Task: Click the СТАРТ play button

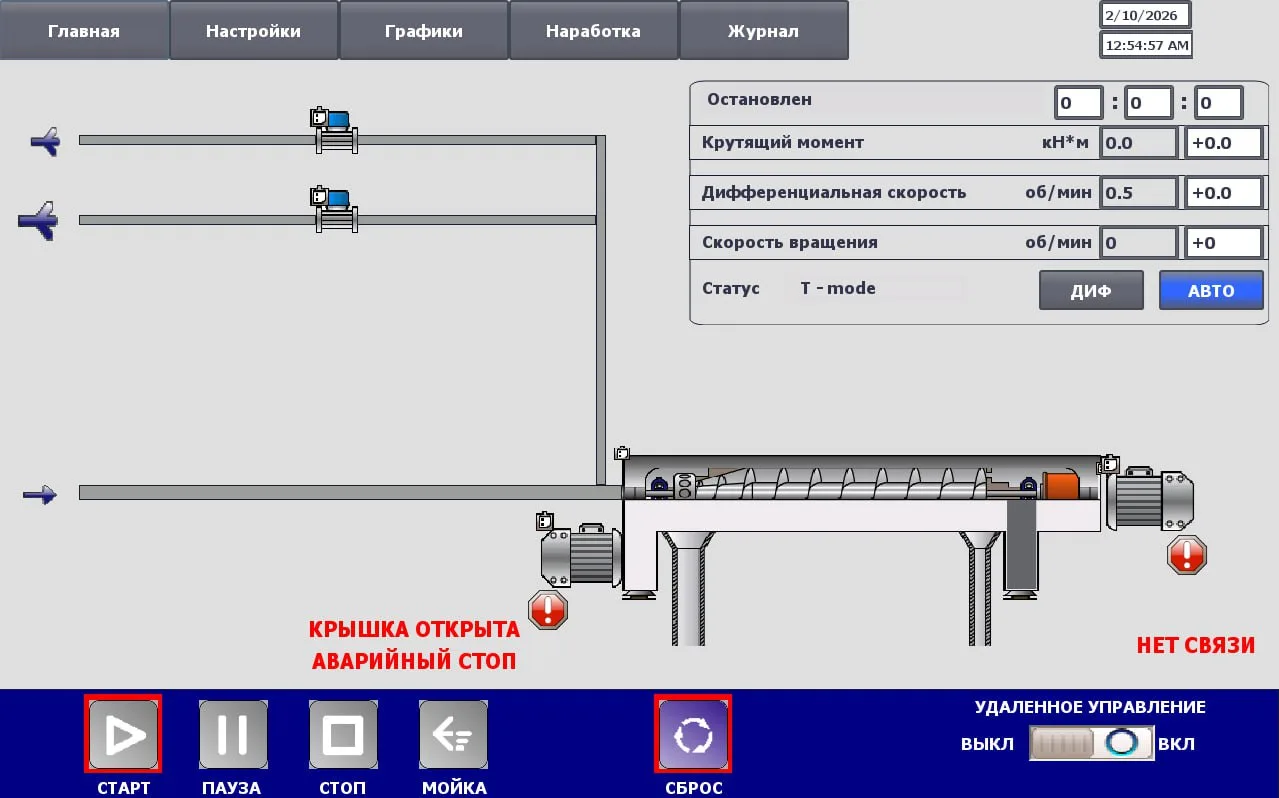Action: (x=123, y=735)
